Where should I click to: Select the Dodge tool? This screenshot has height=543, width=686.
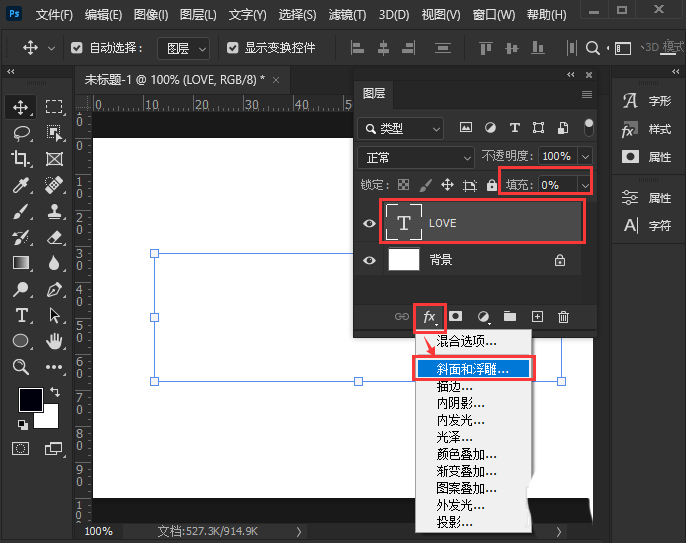pos(21,289)
